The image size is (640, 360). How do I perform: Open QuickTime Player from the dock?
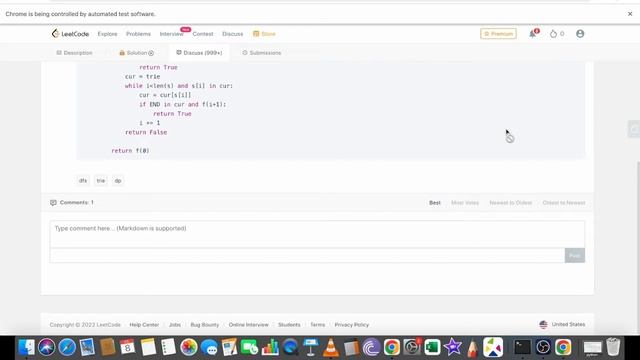click(x=290, y=347)
